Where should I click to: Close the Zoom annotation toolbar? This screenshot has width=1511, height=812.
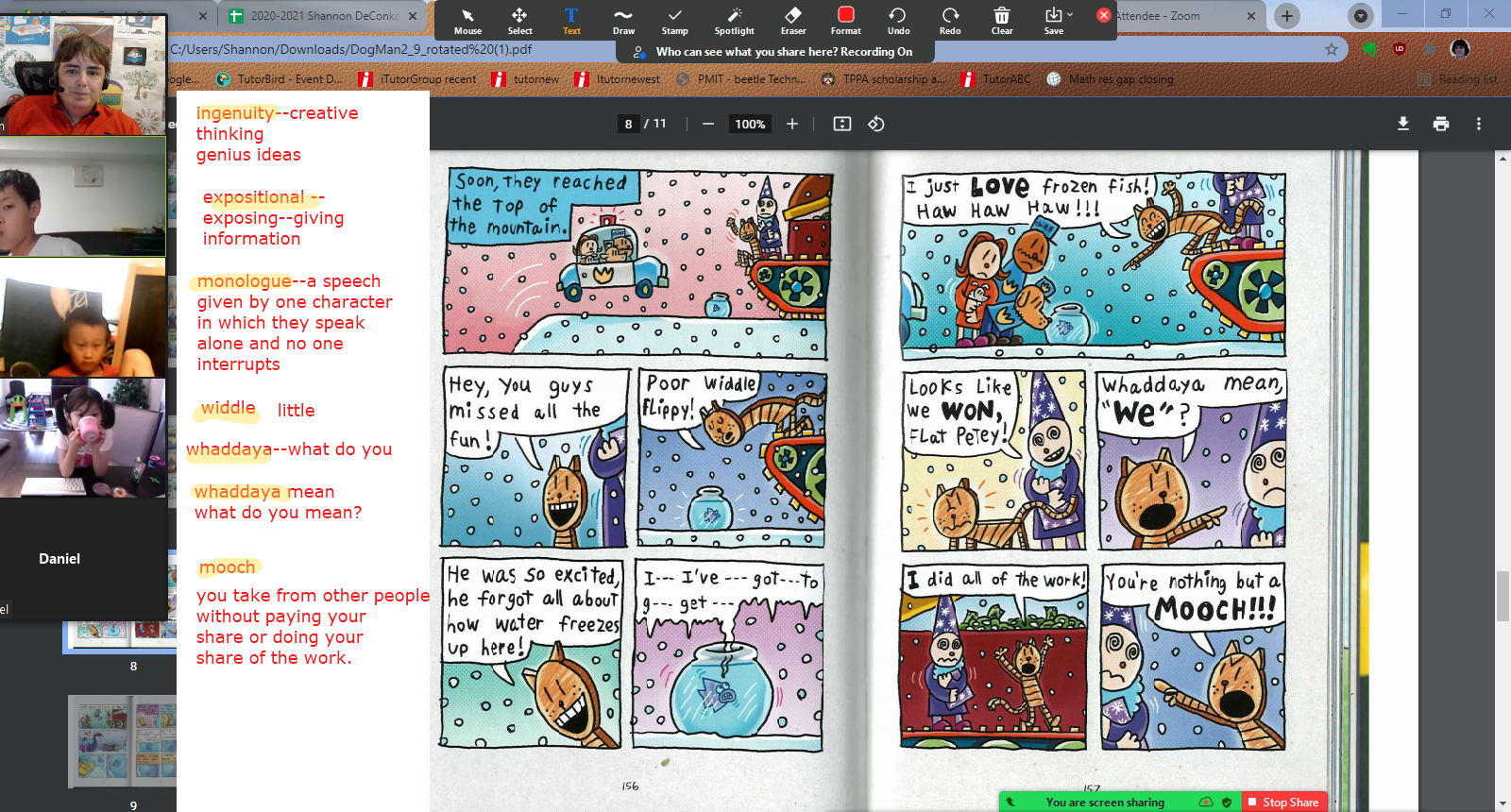coord(1103,15)
